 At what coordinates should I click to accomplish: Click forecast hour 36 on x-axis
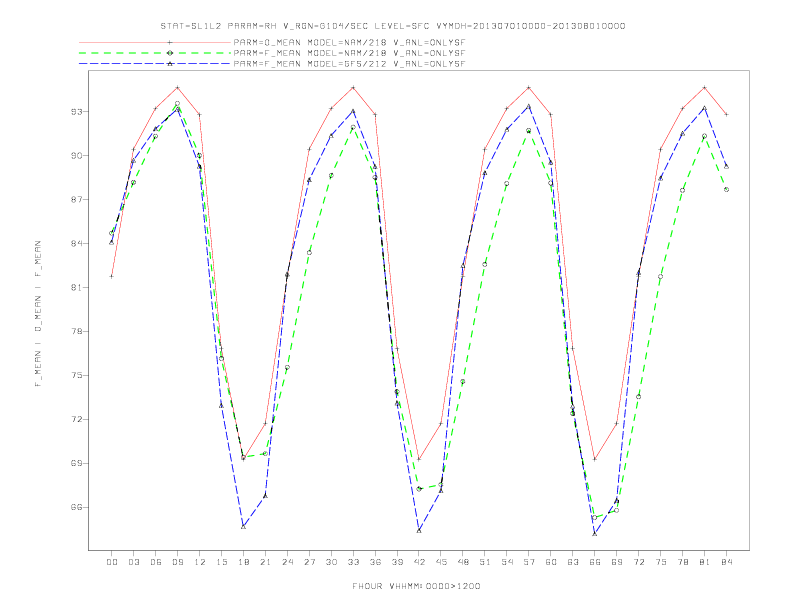(x=375, y=562)
